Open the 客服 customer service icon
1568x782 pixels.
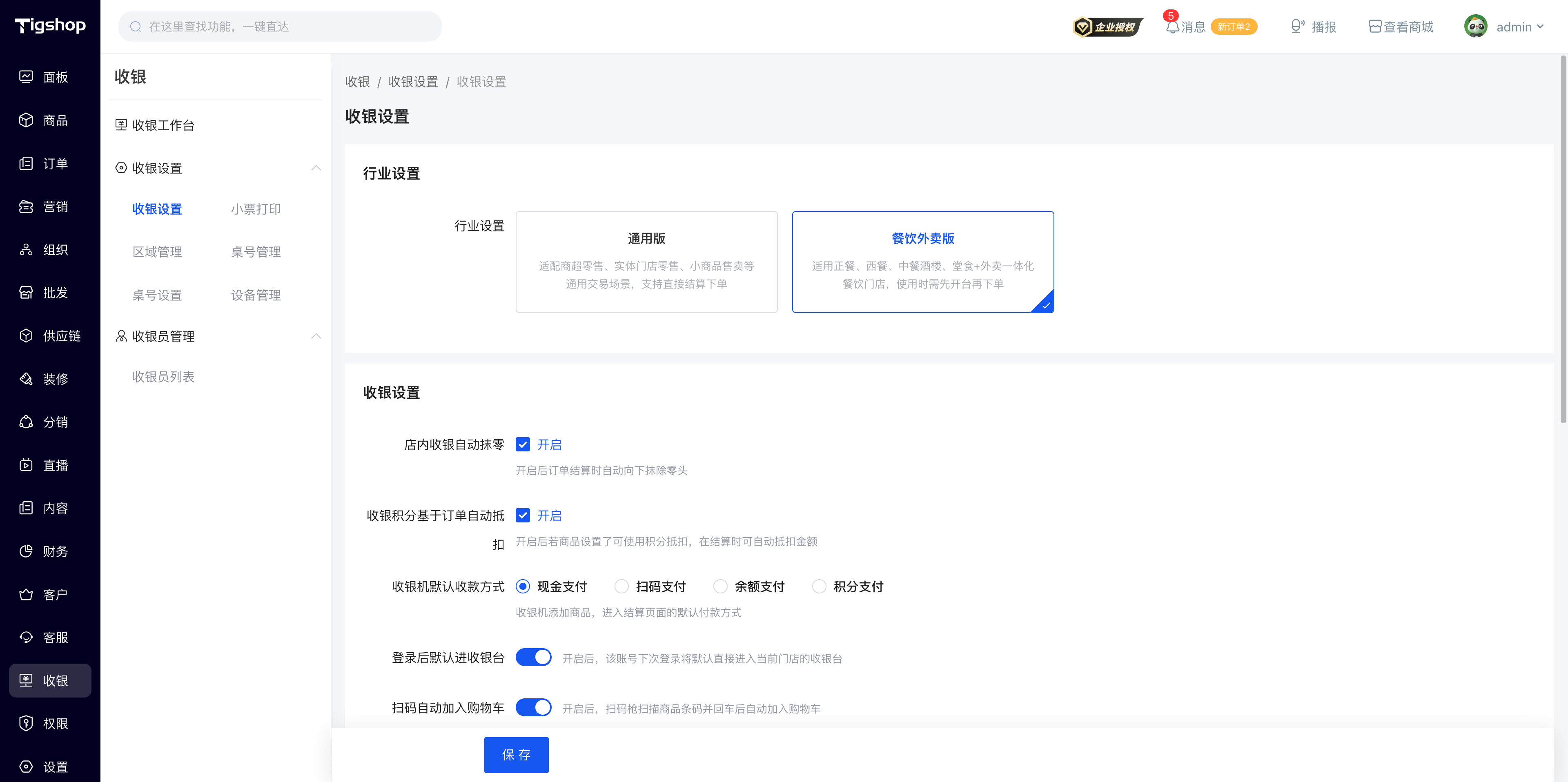coord(26,637)
